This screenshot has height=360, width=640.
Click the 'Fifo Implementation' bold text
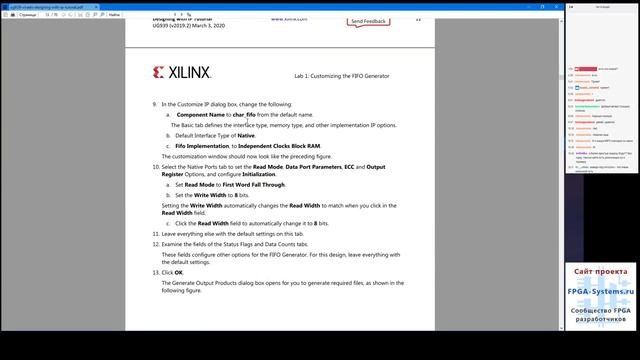pos(202,146)
